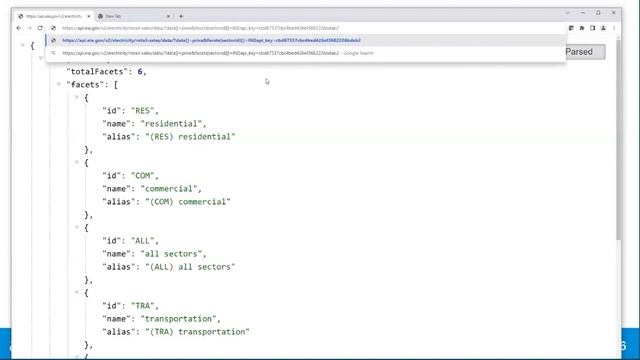Screen dimensions: 640x360
Task: Open the extensions puzzle icon
Action: click(582, 28)
